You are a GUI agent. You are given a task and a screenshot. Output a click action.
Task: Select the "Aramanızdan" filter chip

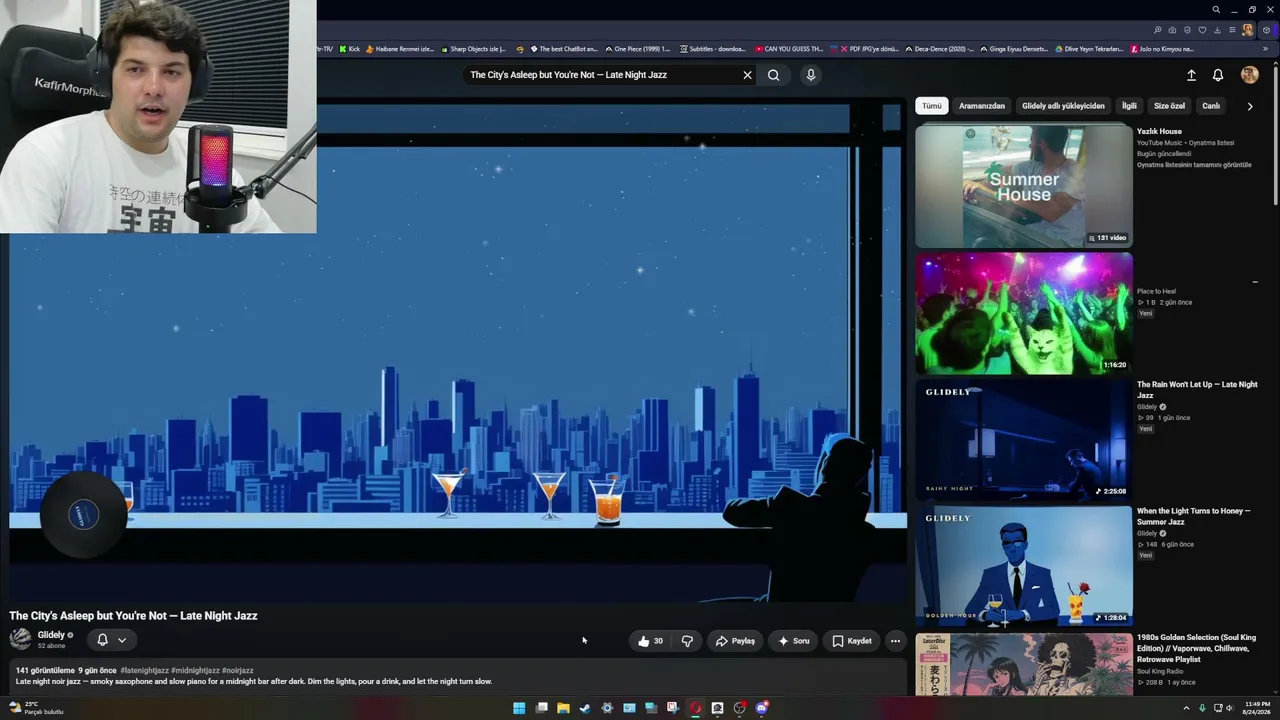point(982,106)
